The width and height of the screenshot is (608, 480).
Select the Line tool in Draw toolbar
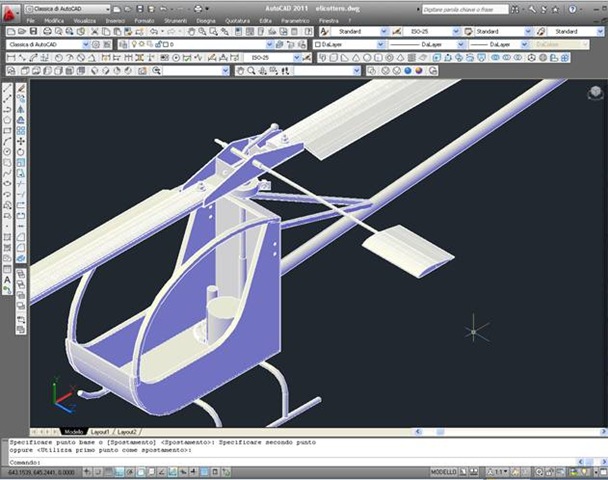tap(8, 88)
